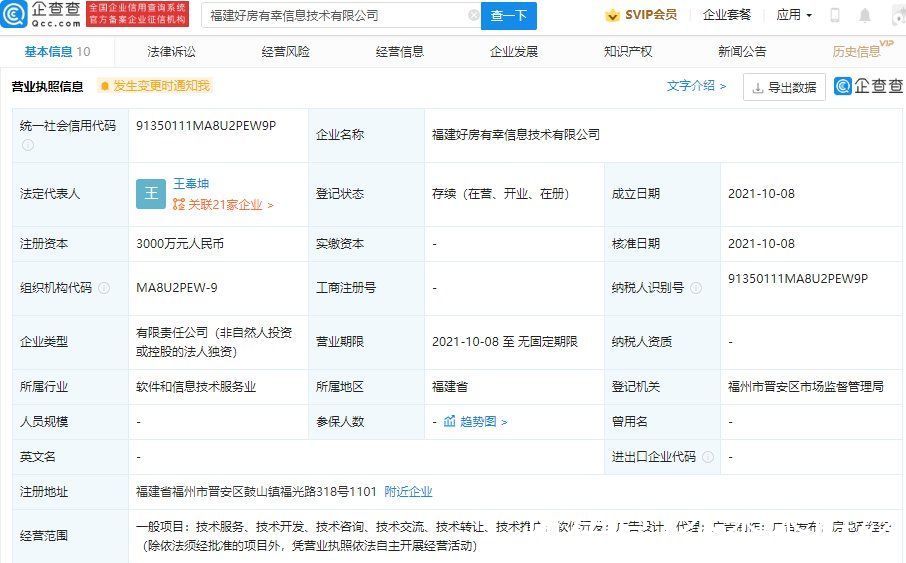
Task: Expand 文字介绍 arrow link
Action: point(696,86)
